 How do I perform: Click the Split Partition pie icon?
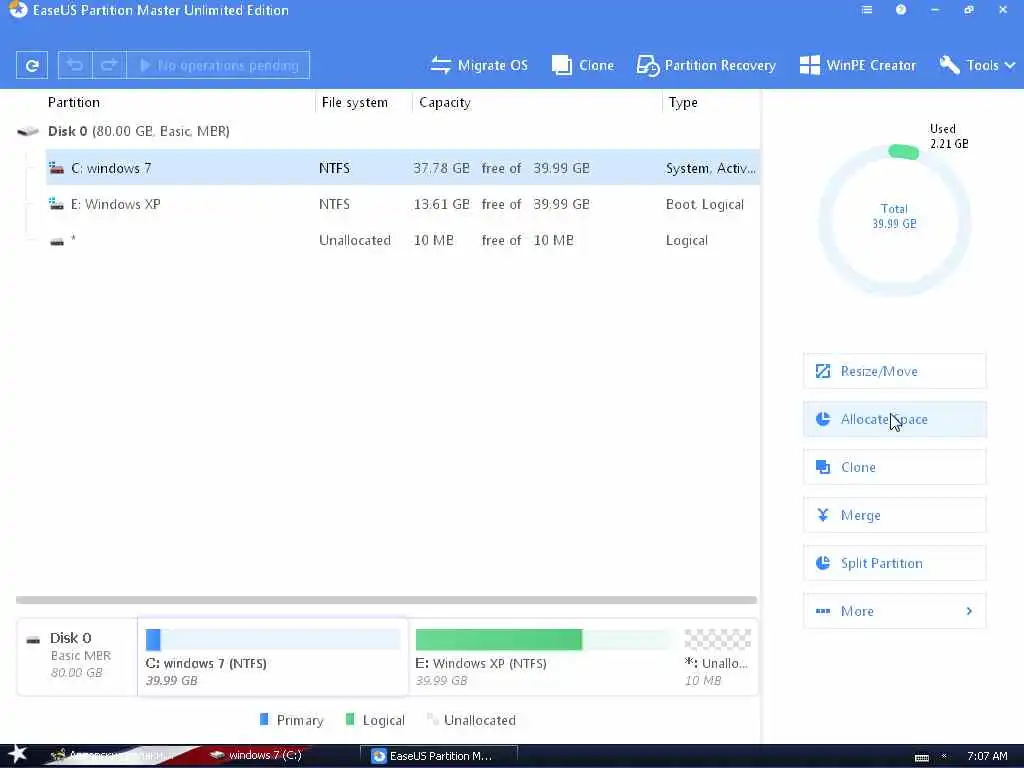[823, 563]
